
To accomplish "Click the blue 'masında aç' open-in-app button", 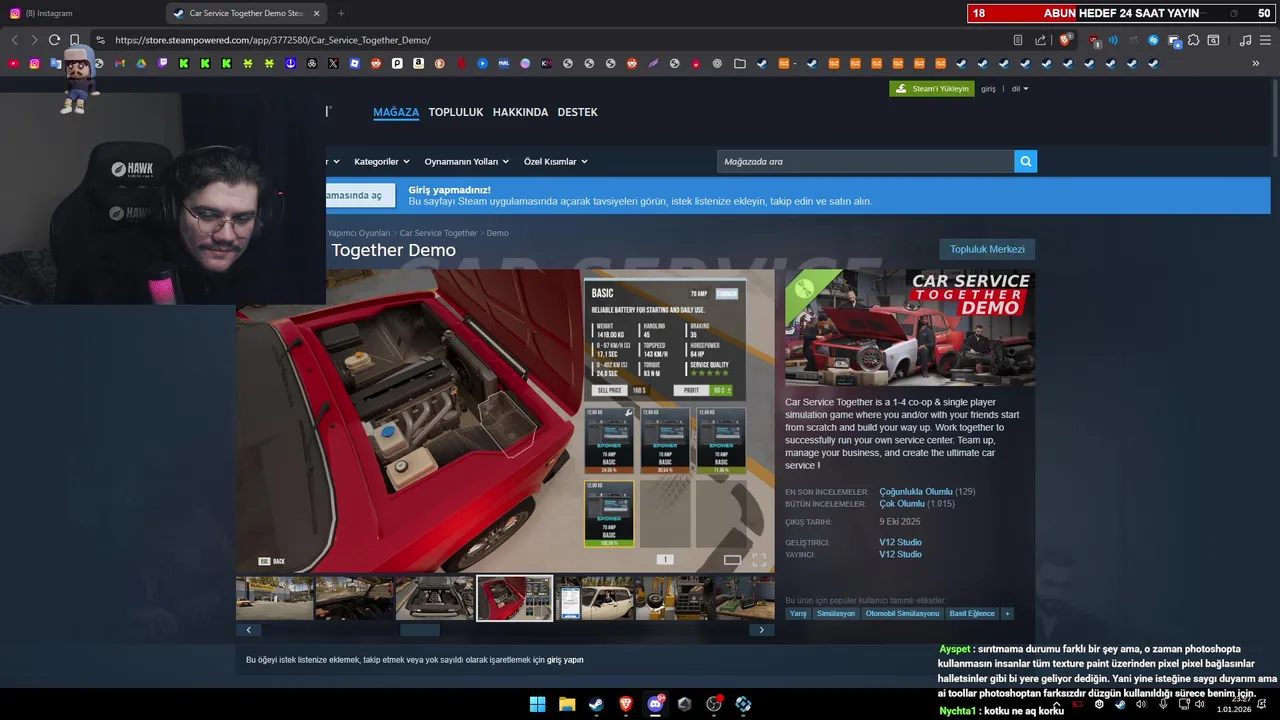I will pyautogui.click(x=360, y=195).
